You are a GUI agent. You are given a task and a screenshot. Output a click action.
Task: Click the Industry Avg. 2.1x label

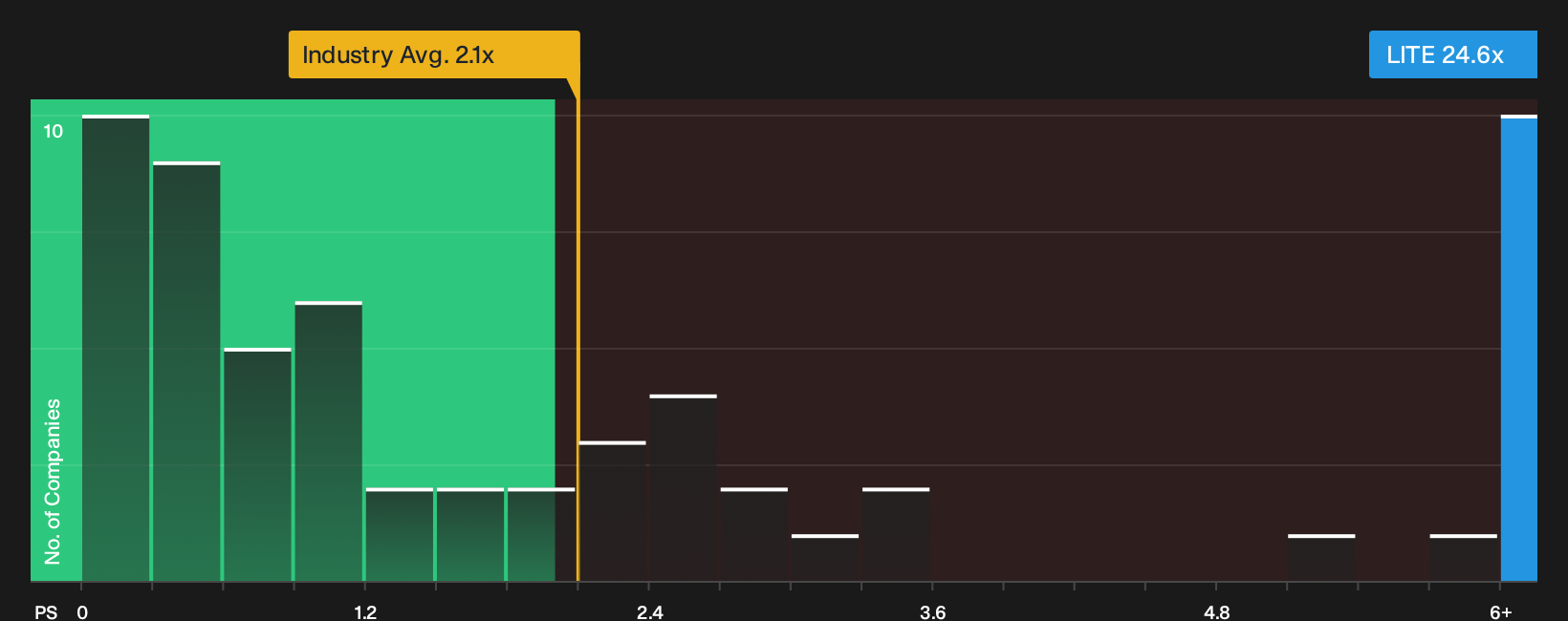click(434, 54)
